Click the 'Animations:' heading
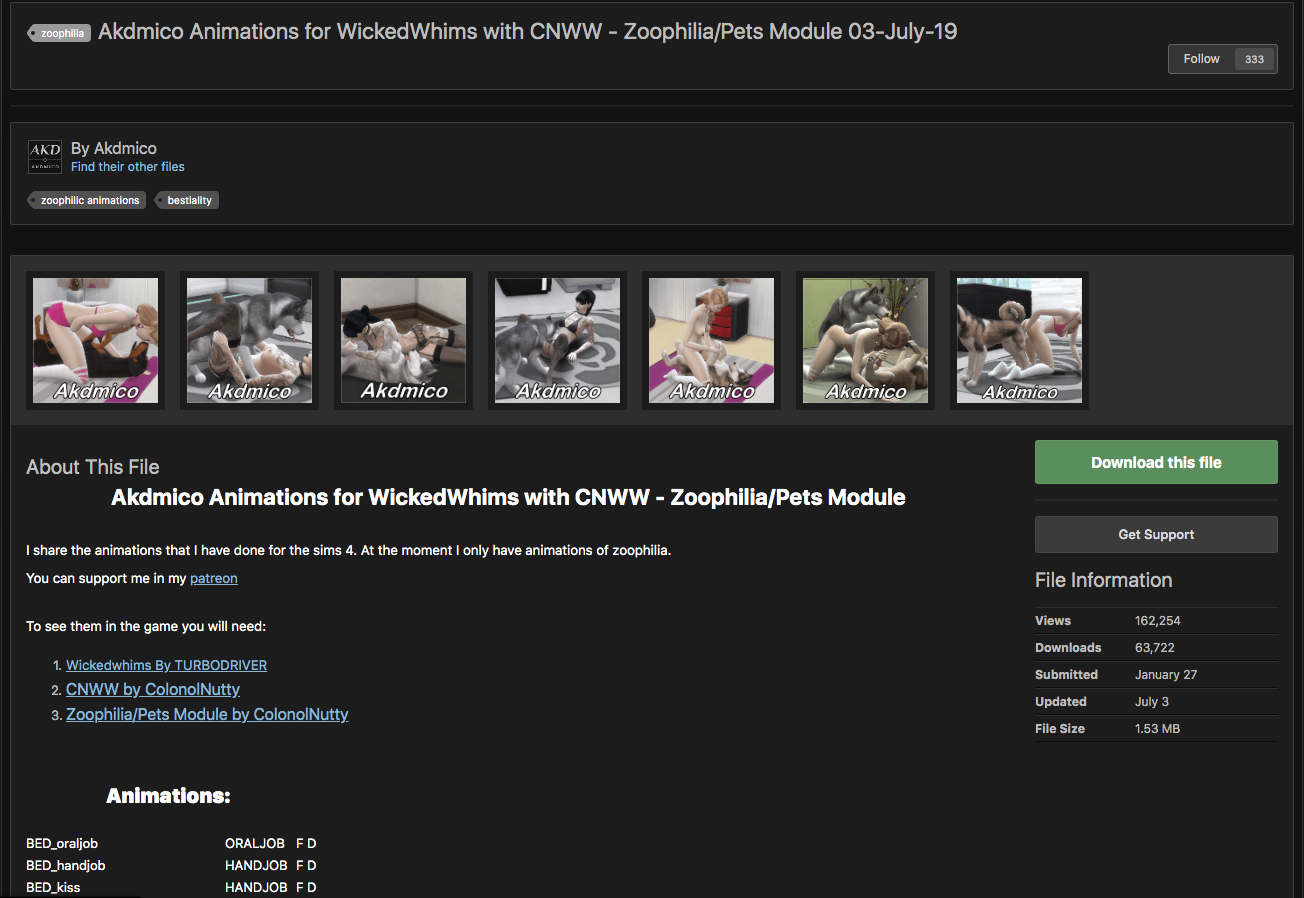1304x898 pixels. point(168,796)
